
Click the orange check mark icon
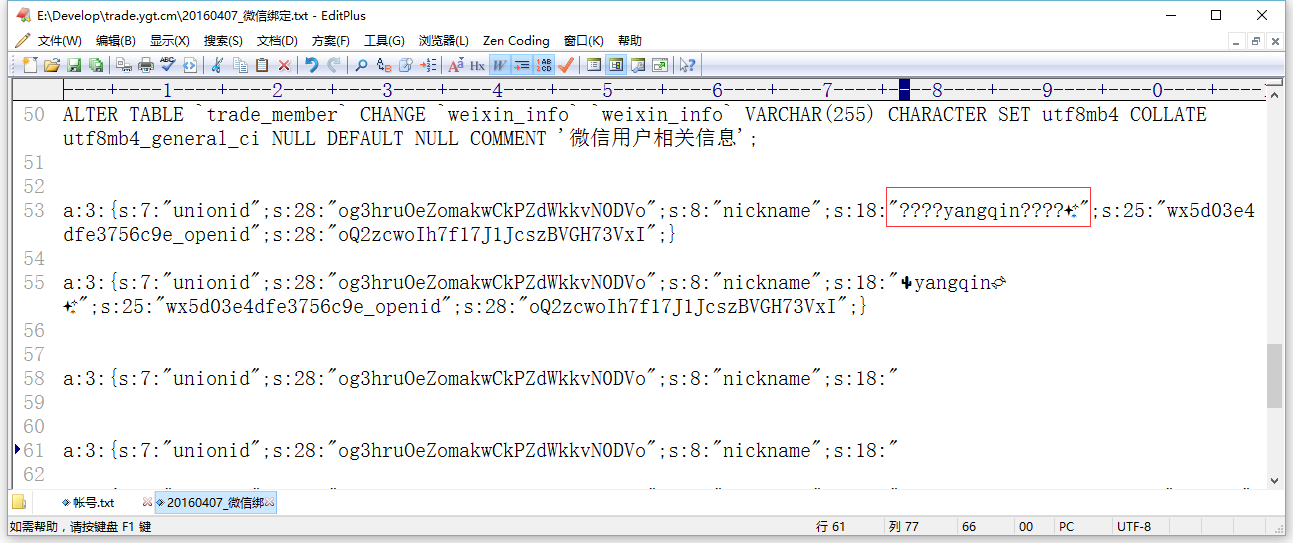565,65
